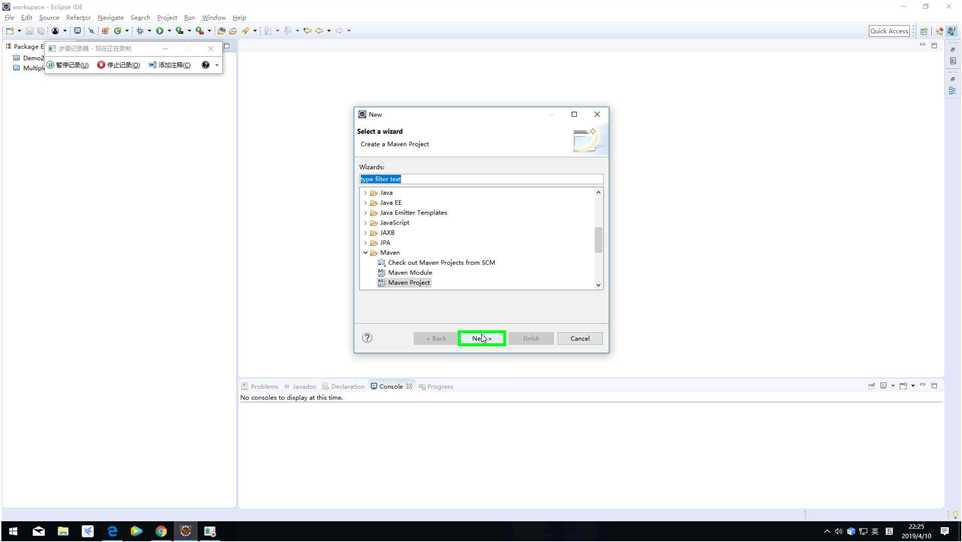Click the add-comment button in Steps Recorder
The width and height of the screenshot is (962, 542).
coord(170,65)
